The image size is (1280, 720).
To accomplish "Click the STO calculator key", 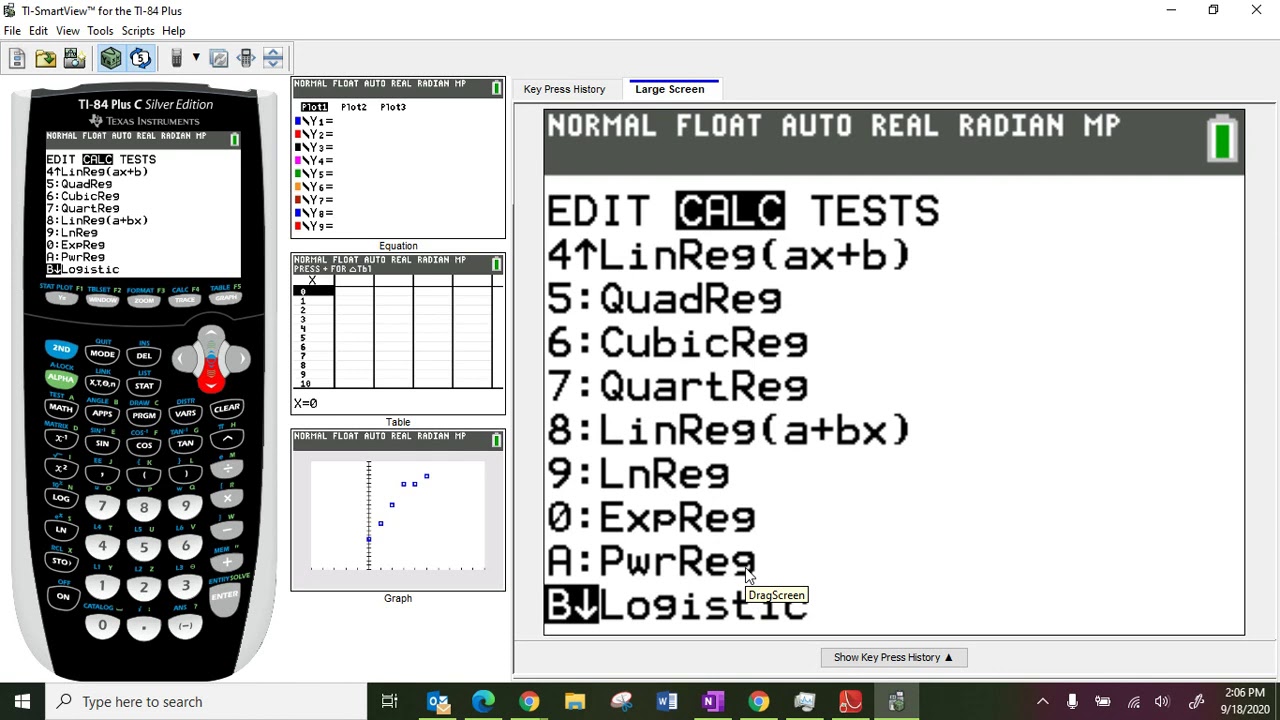I will point(61,562).
